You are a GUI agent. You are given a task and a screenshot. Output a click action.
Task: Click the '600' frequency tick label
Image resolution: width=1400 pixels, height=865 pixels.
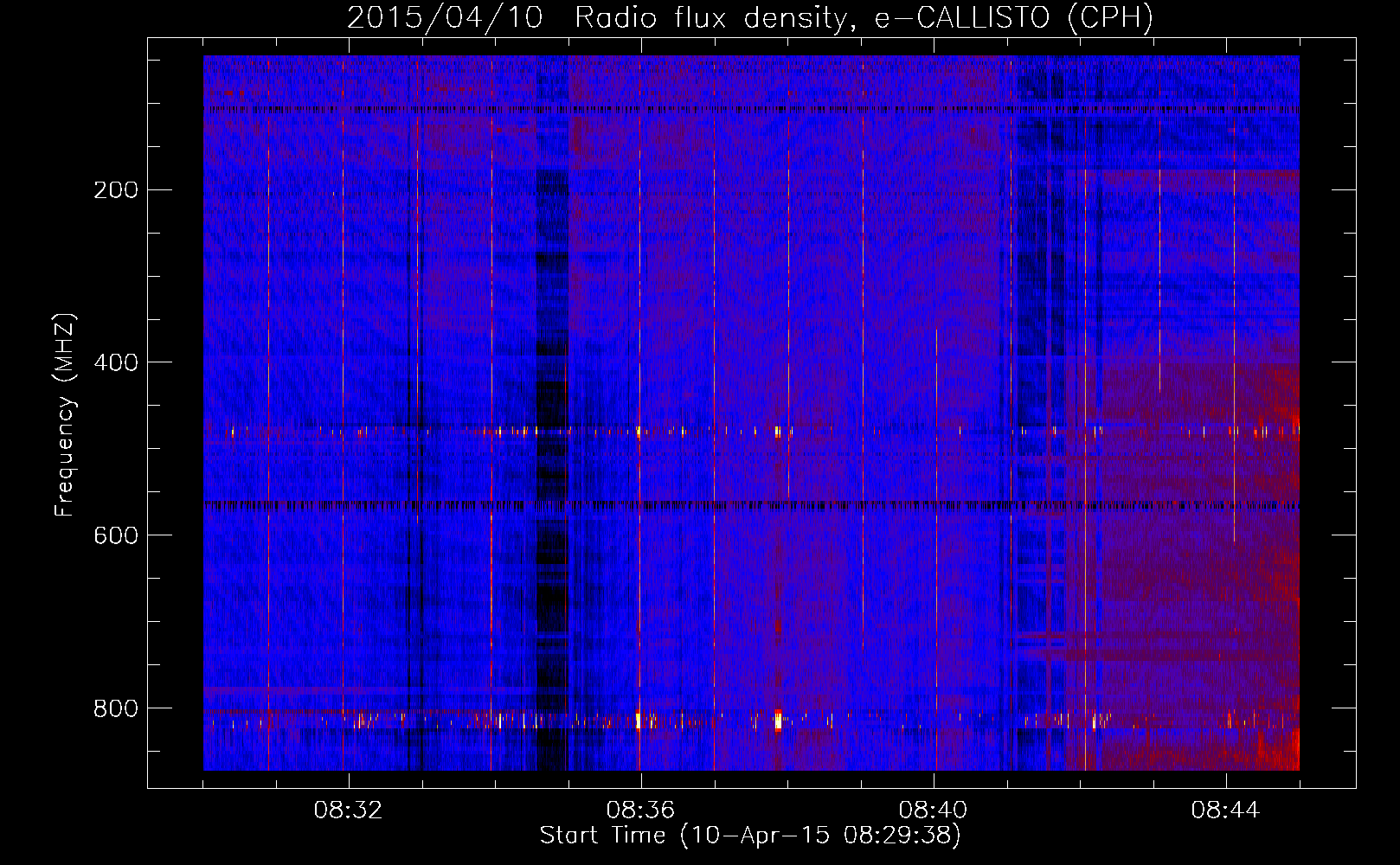[x=116, y=535]
